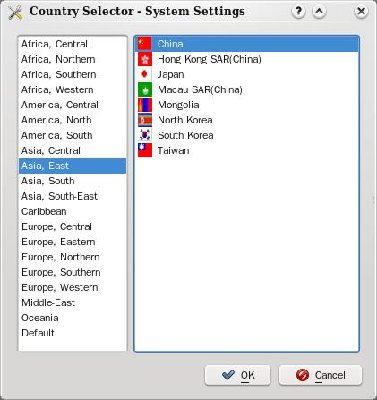The width and height of the screenshot is (377, 400).
Task: Pick Europe, Western in the region list
Action: pyautogui.click(x=72, y=287)
